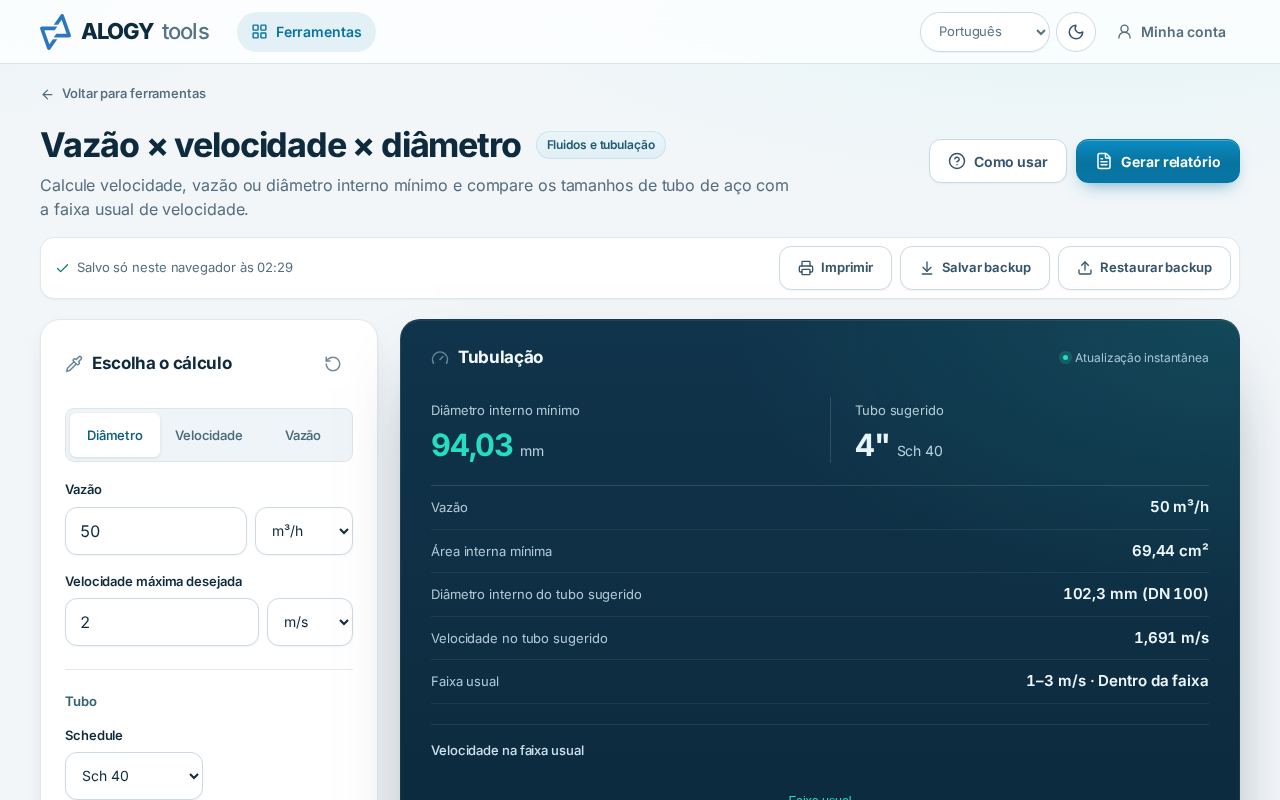
Task: Click Salvar backup
Action: click(x=975, y=268)
